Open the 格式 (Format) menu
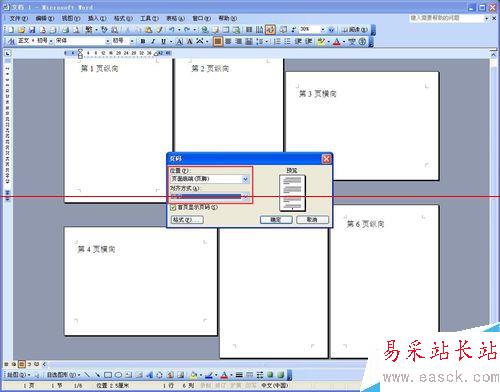The image size is (500, 392). tap(123, 18)
